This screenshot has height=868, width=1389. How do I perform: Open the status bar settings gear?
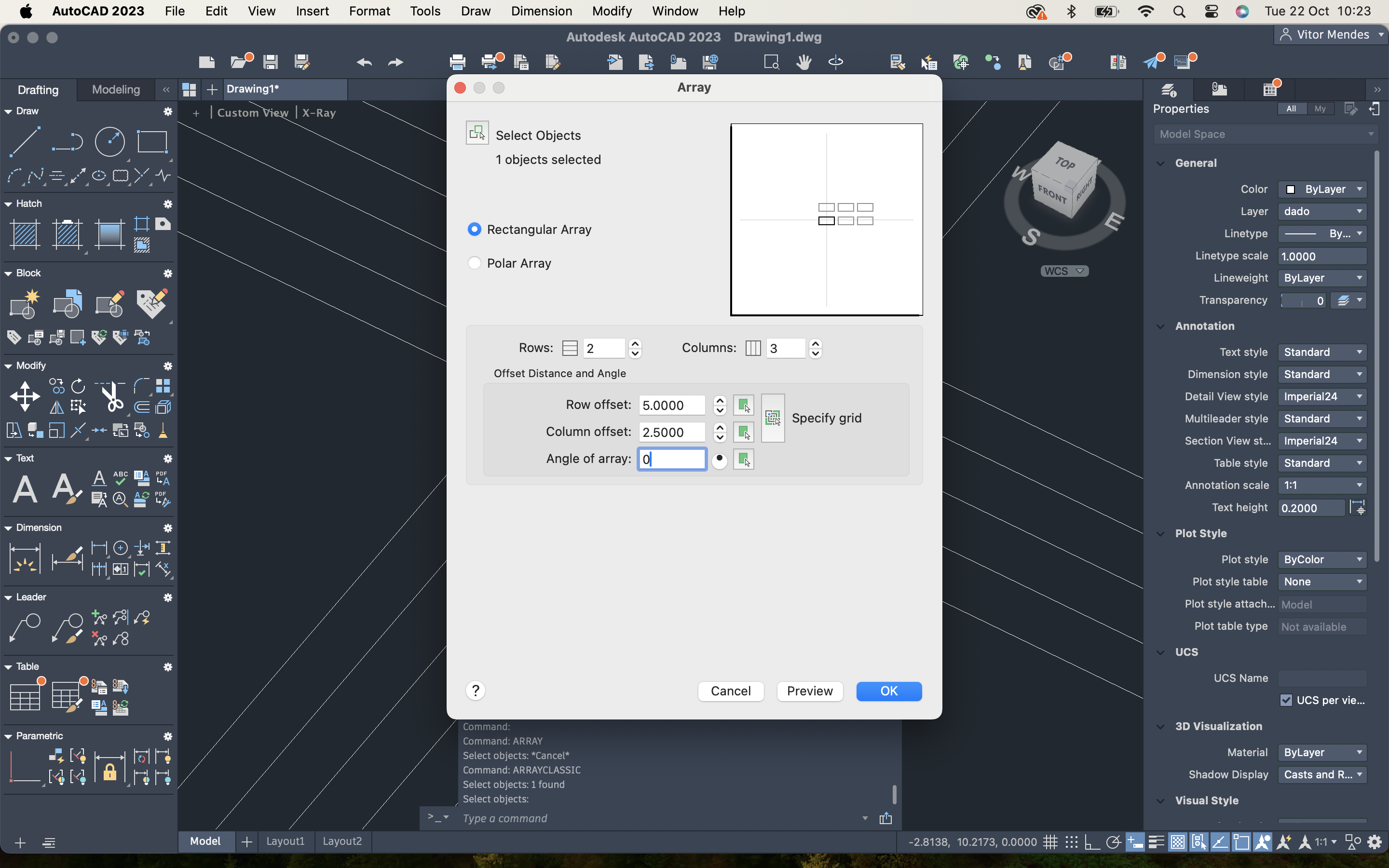[x=1374, y=842]
